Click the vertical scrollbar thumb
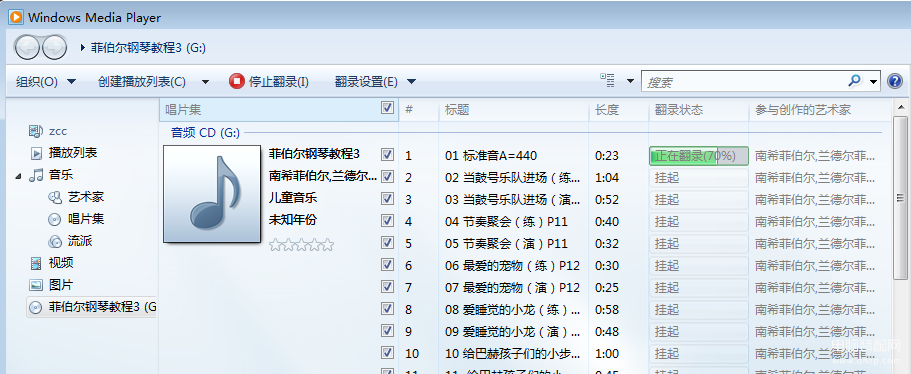 coord(900,197)
